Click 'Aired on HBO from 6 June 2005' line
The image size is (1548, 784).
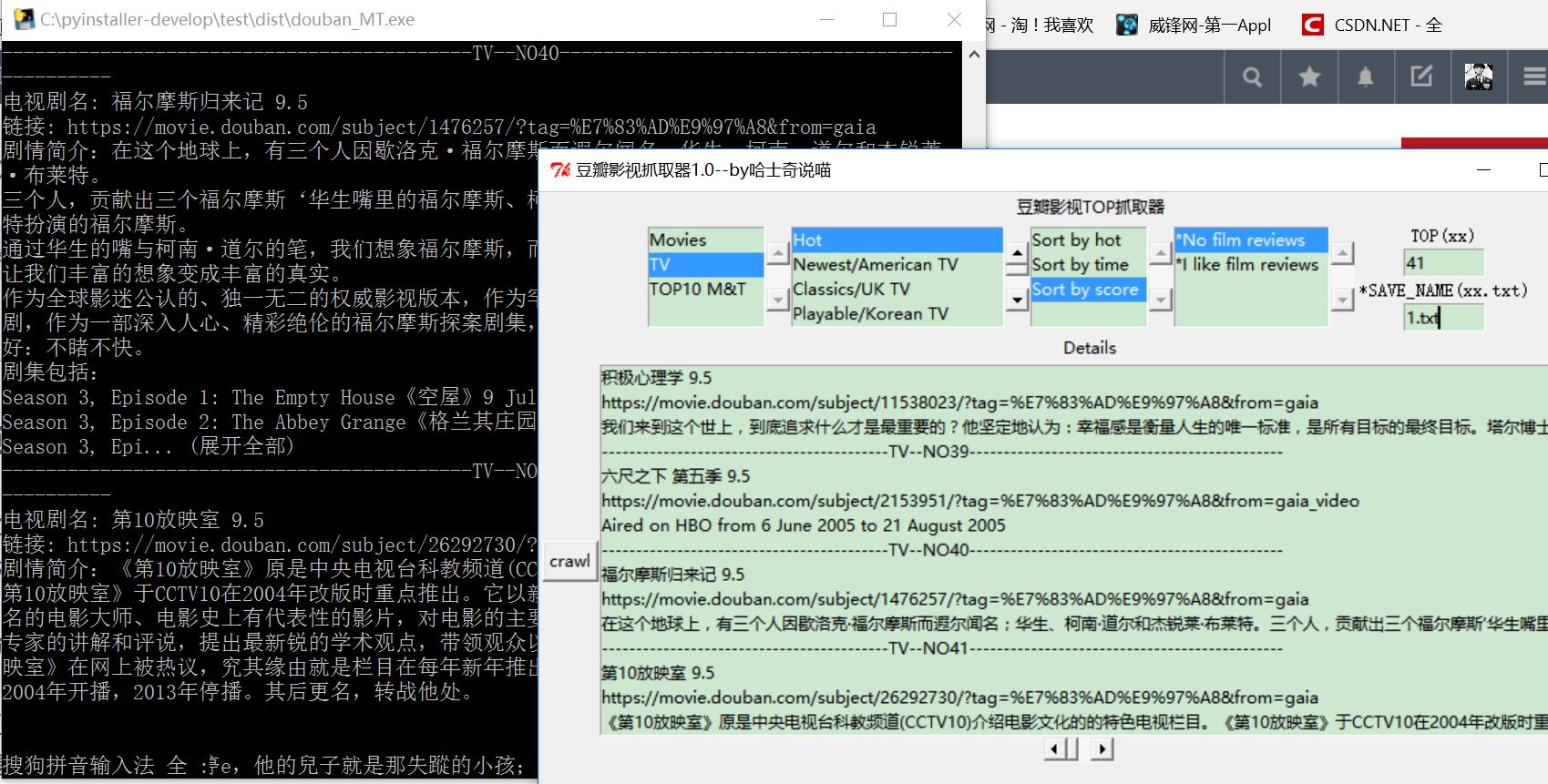[804, 525]
